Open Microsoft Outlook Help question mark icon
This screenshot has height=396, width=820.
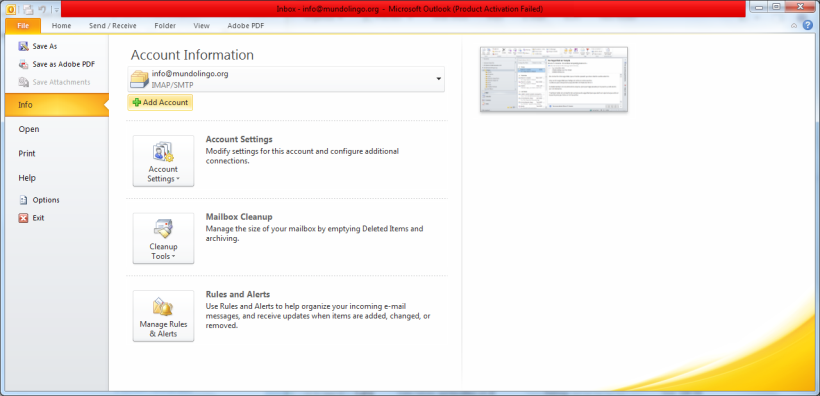point(808,25)
